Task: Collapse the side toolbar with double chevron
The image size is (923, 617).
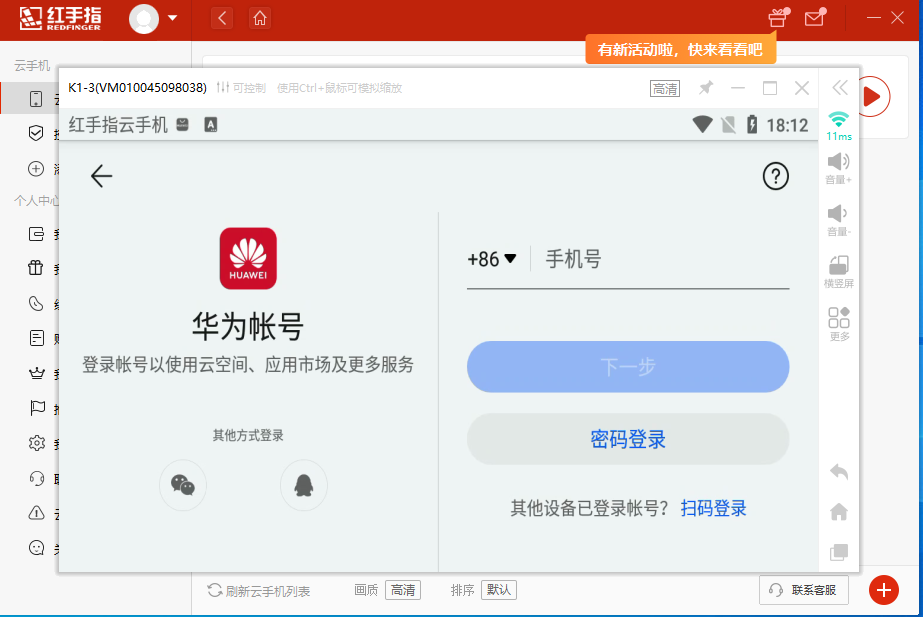Action: [x=839, y=88]
